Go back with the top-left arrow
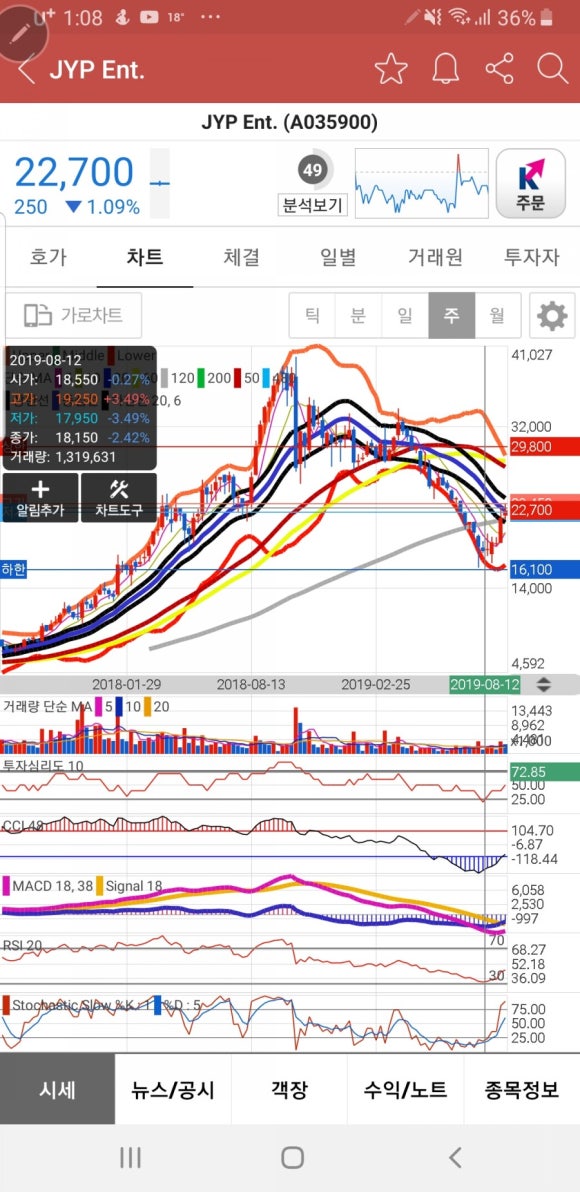This screenshot has width=580, height=1192. click(x=27, y=70)
